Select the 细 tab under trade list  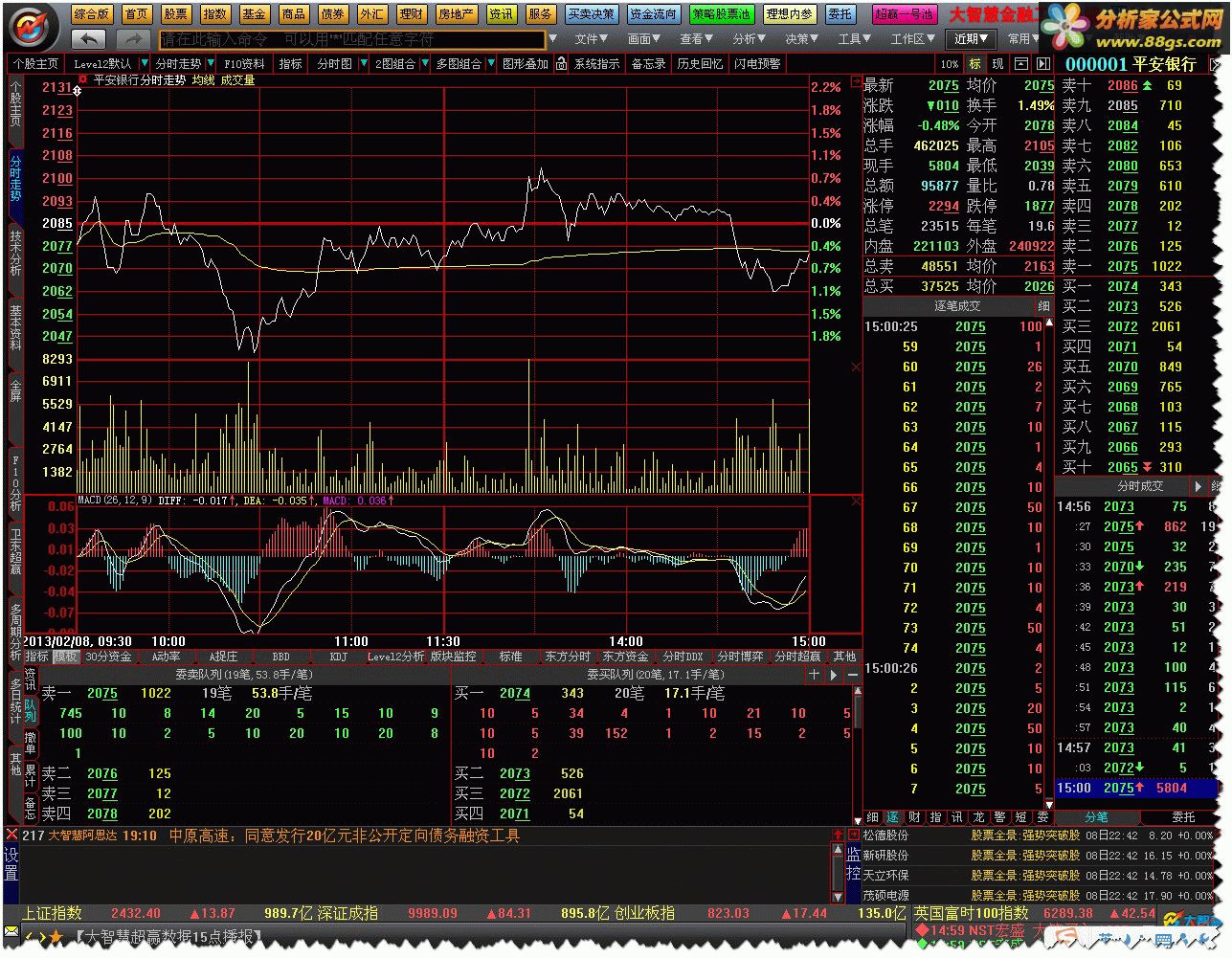(872, 817)
